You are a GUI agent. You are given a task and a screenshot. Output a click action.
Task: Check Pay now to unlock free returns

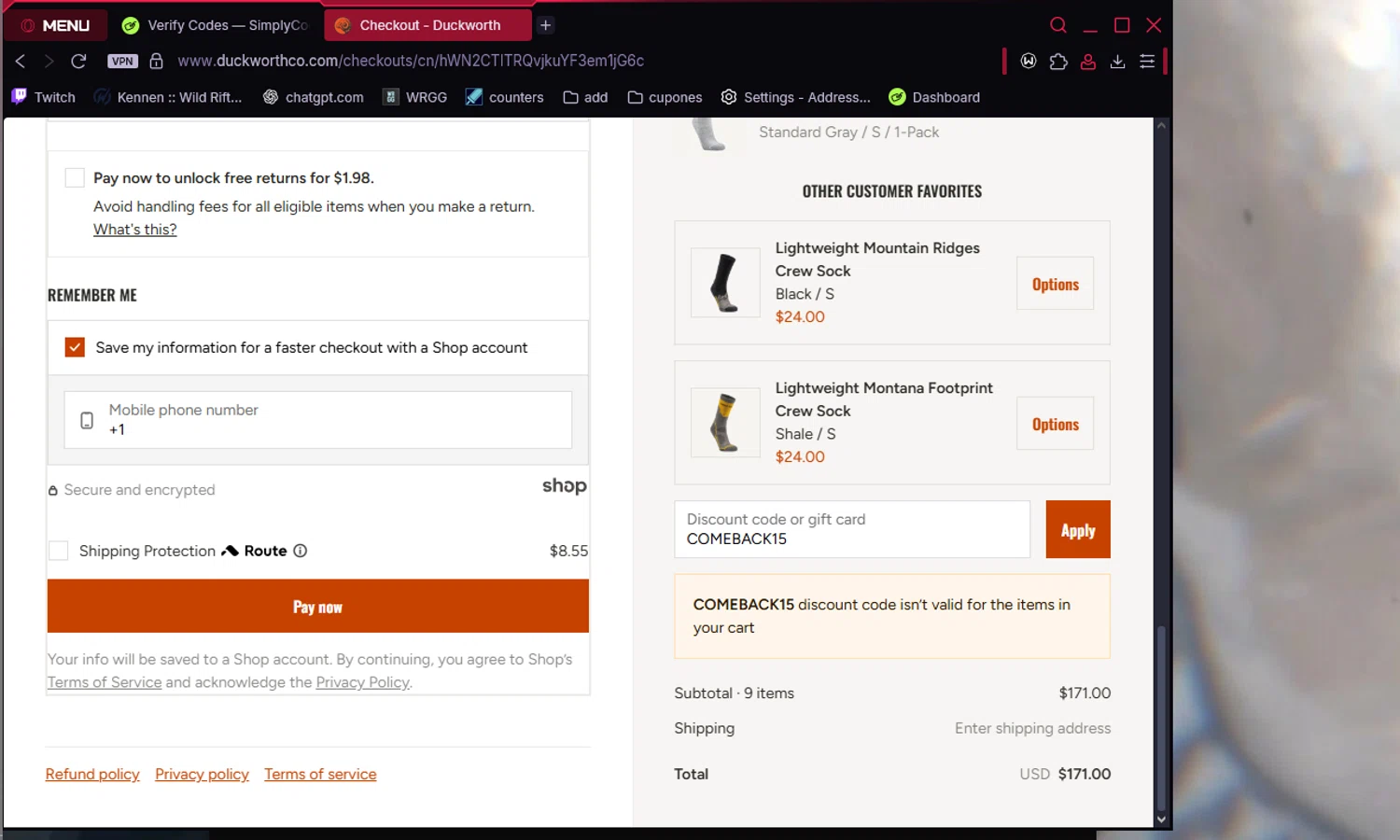[75, 177]
